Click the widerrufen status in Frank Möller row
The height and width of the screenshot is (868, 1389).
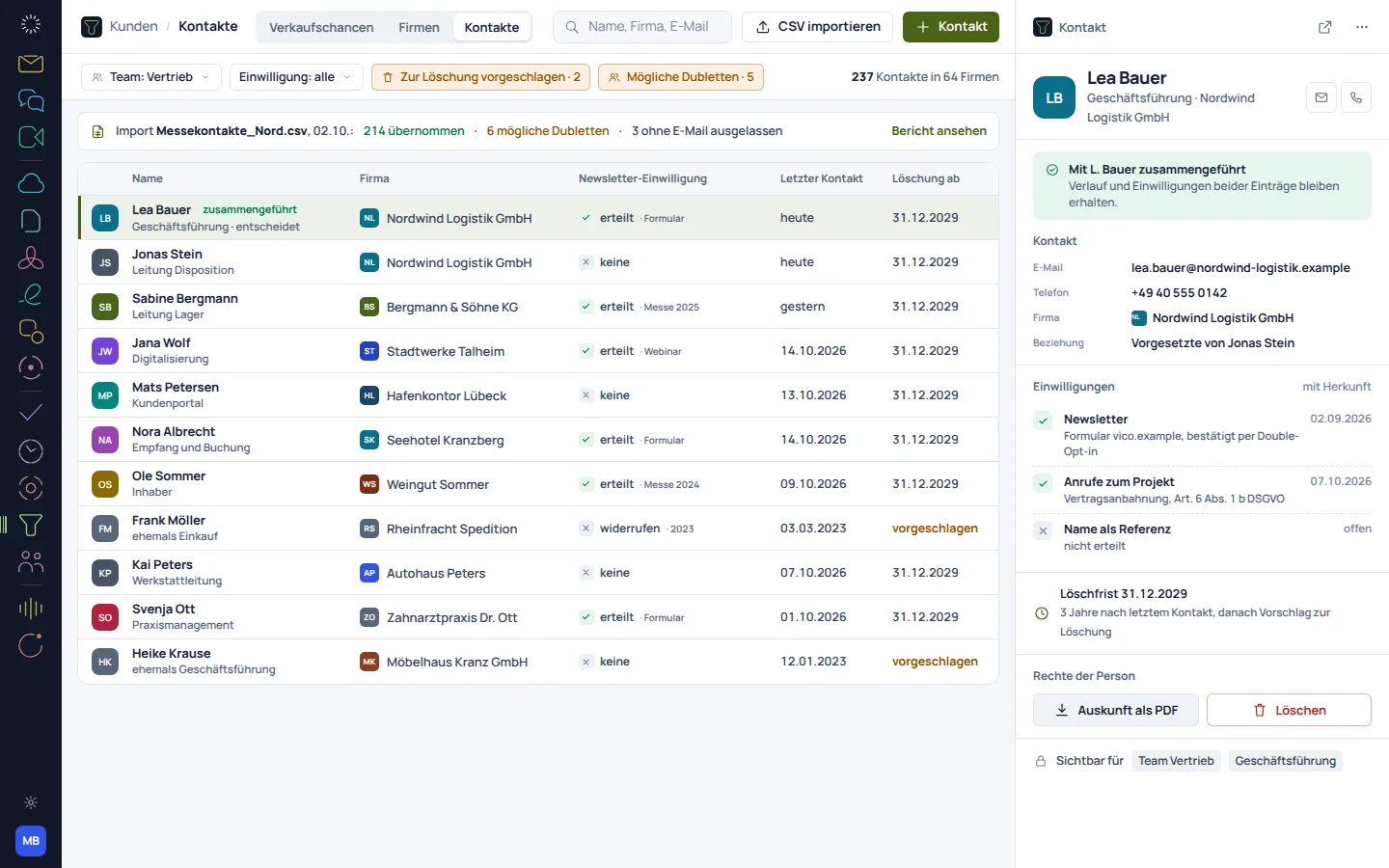(630, 529)
